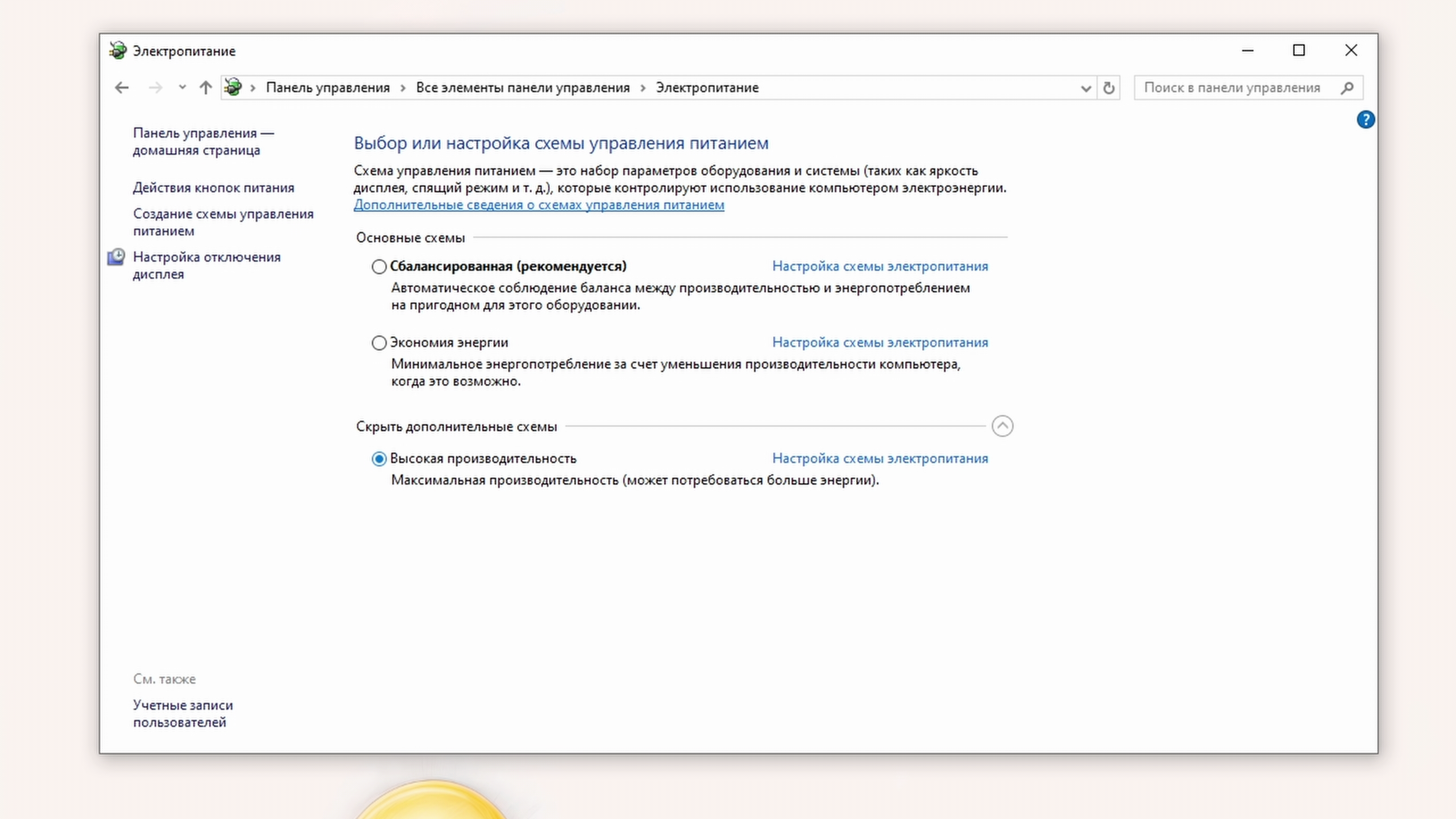Click the up-one-level arrow icon
The height and width of the screenshot is (819, 1456).
point(205,88)
